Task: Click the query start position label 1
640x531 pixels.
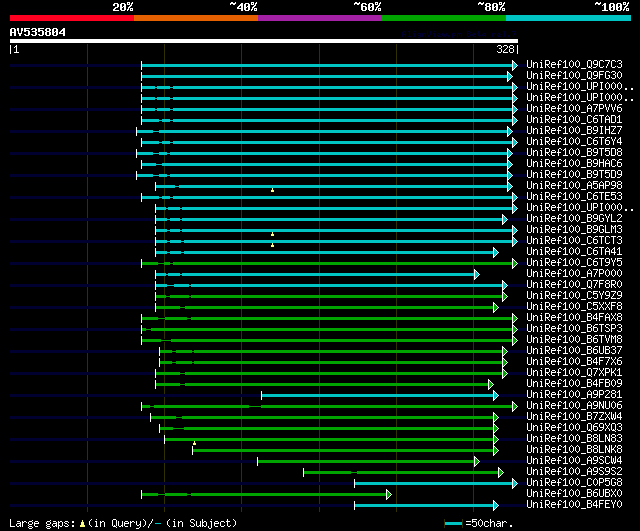Action: pos(16,50)
